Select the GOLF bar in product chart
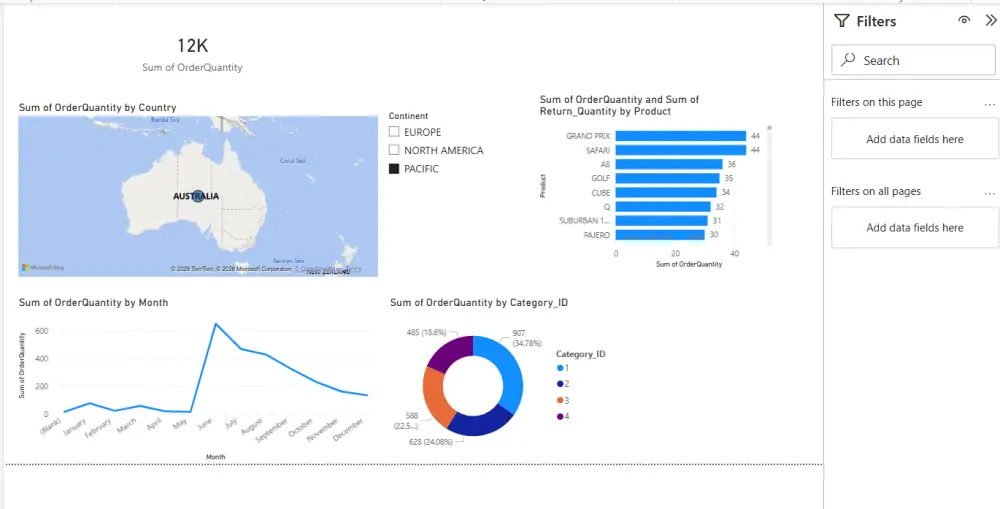1000x509 pixels. 668,179
